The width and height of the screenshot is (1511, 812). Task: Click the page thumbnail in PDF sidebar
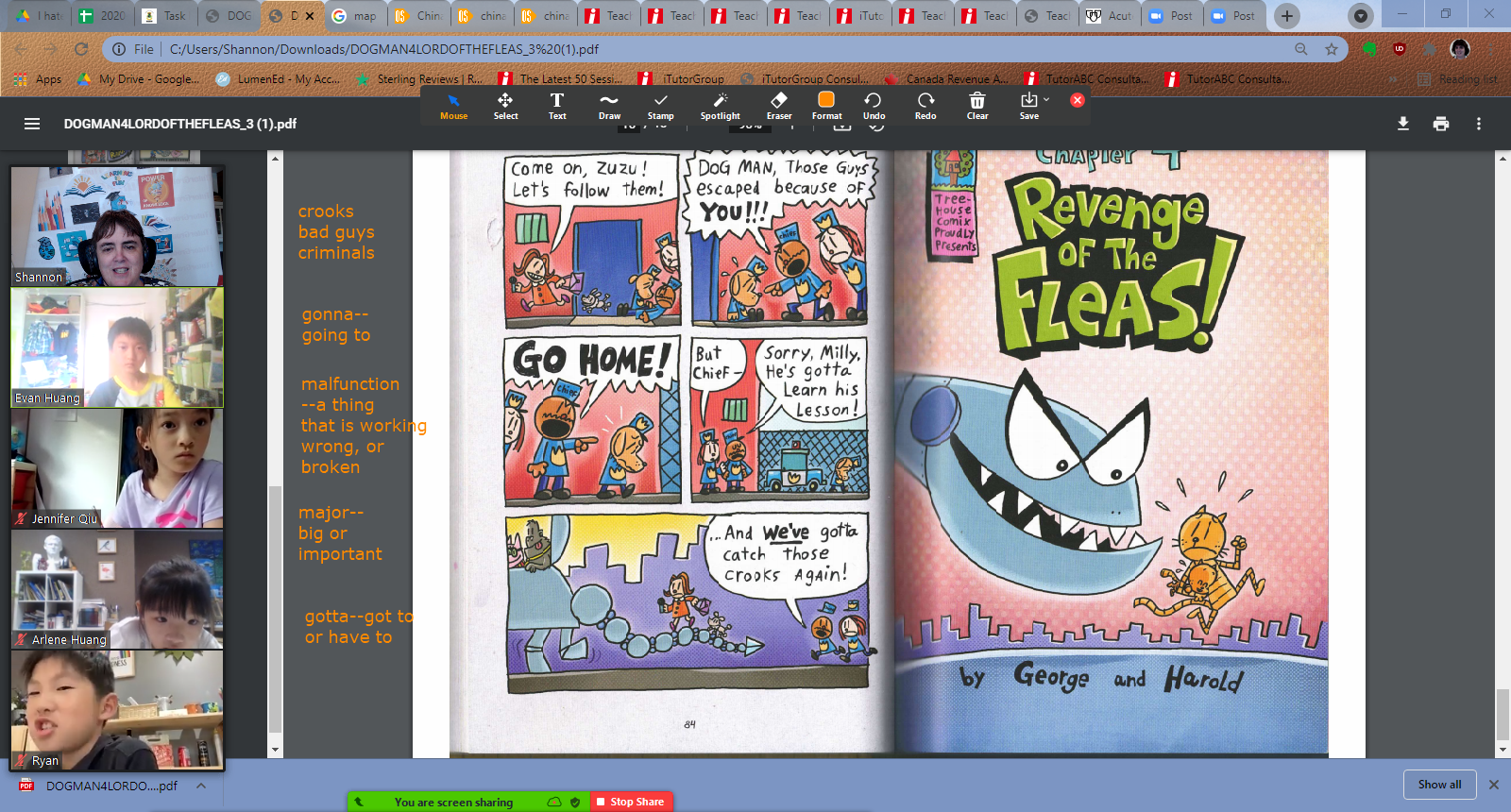134,158
